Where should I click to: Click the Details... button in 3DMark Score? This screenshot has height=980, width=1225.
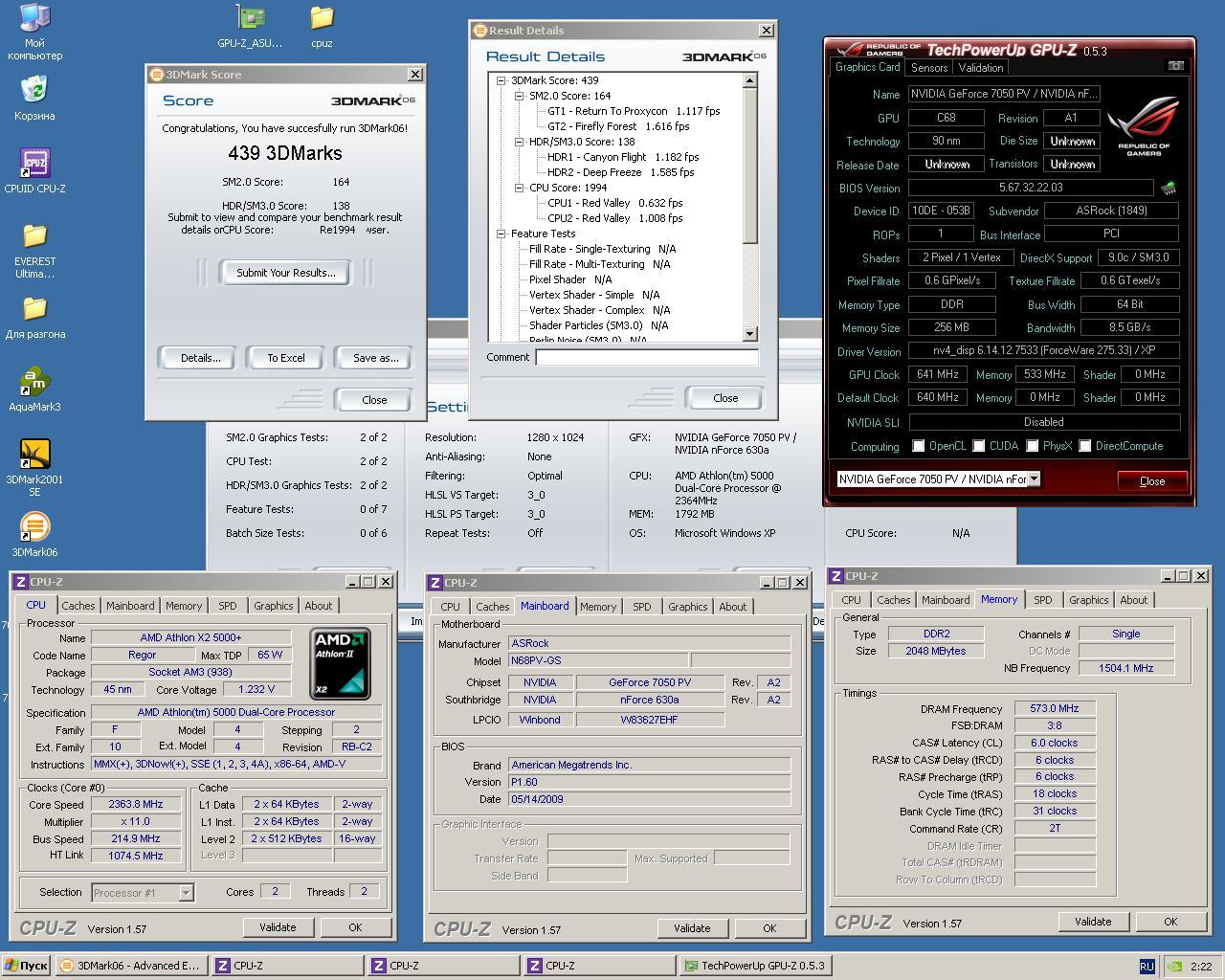pyautogui.click(x=200, y=358)
